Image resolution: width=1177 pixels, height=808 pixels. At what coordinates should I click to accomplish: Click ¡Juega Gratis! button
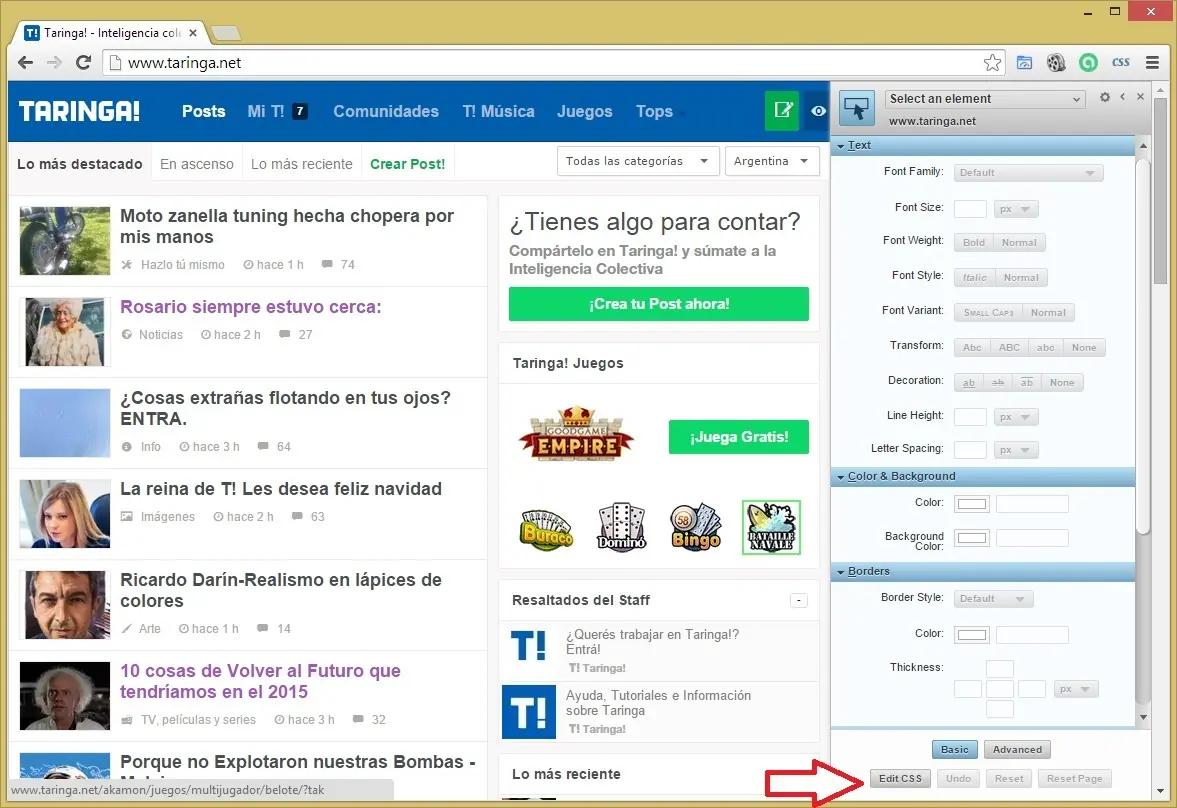[x=739, y=437]
